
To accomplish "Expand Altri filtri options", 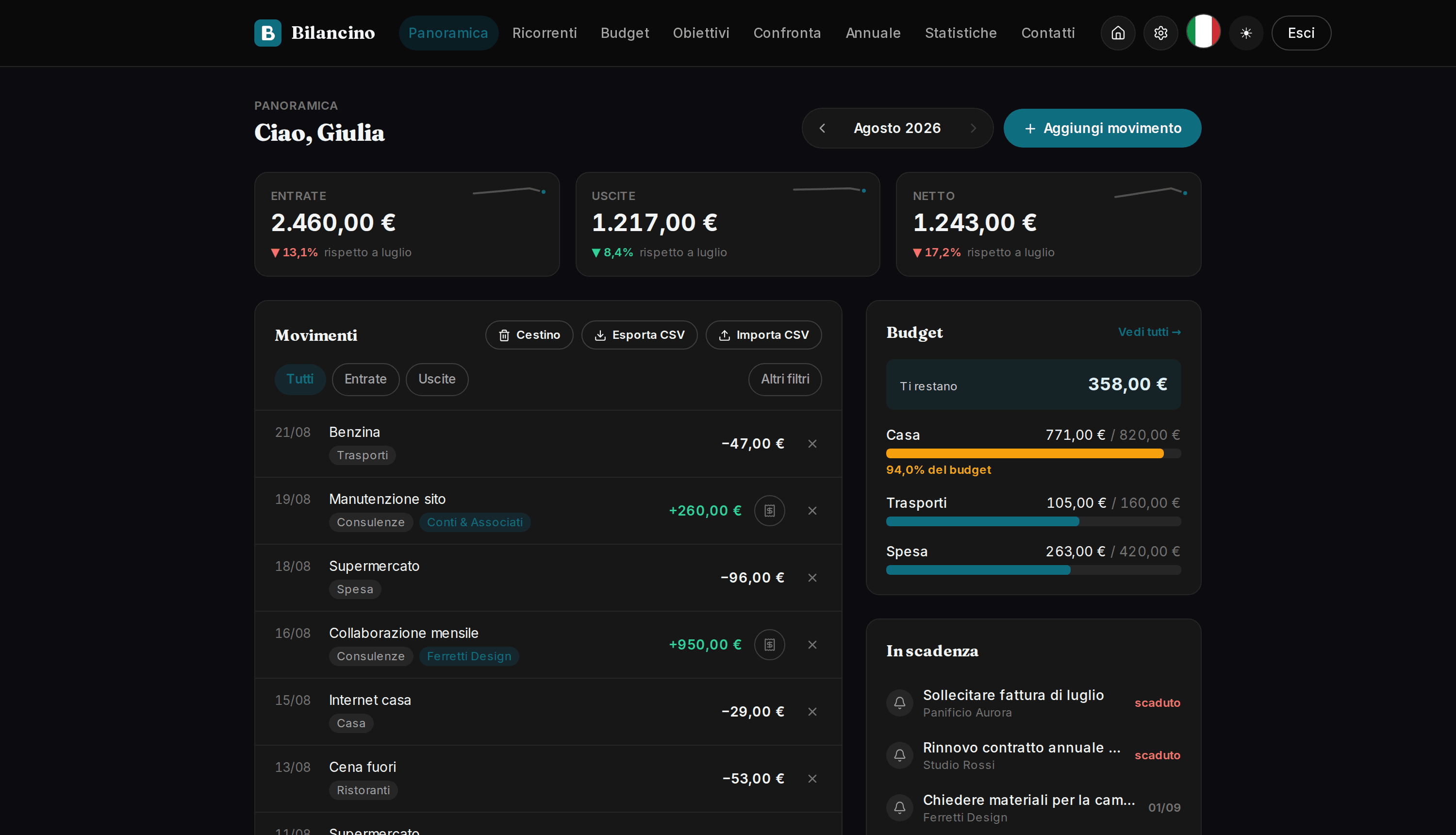I will pos(785,379).
